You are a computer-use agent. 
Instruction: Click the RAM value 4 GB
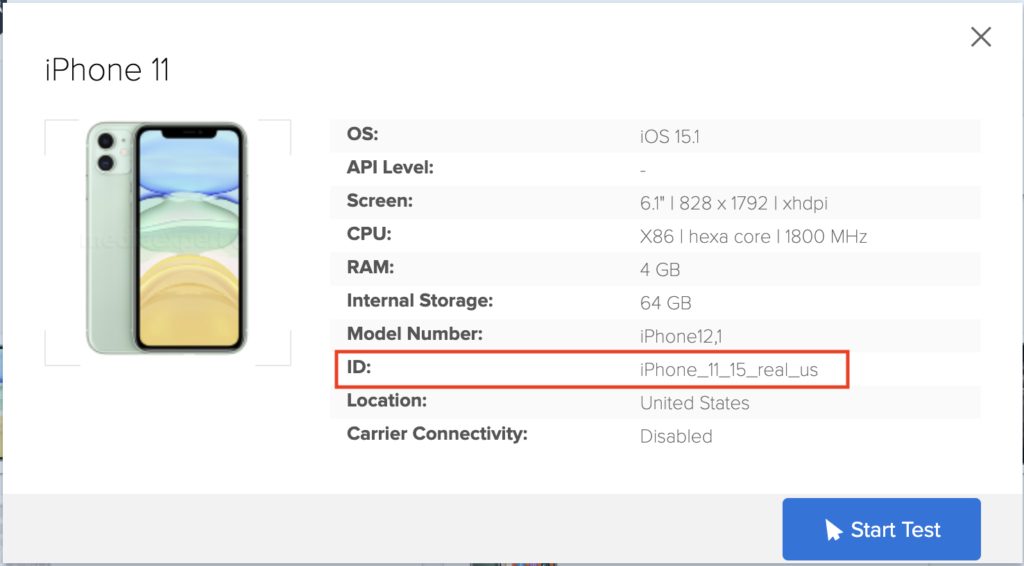tap(660, 270)
